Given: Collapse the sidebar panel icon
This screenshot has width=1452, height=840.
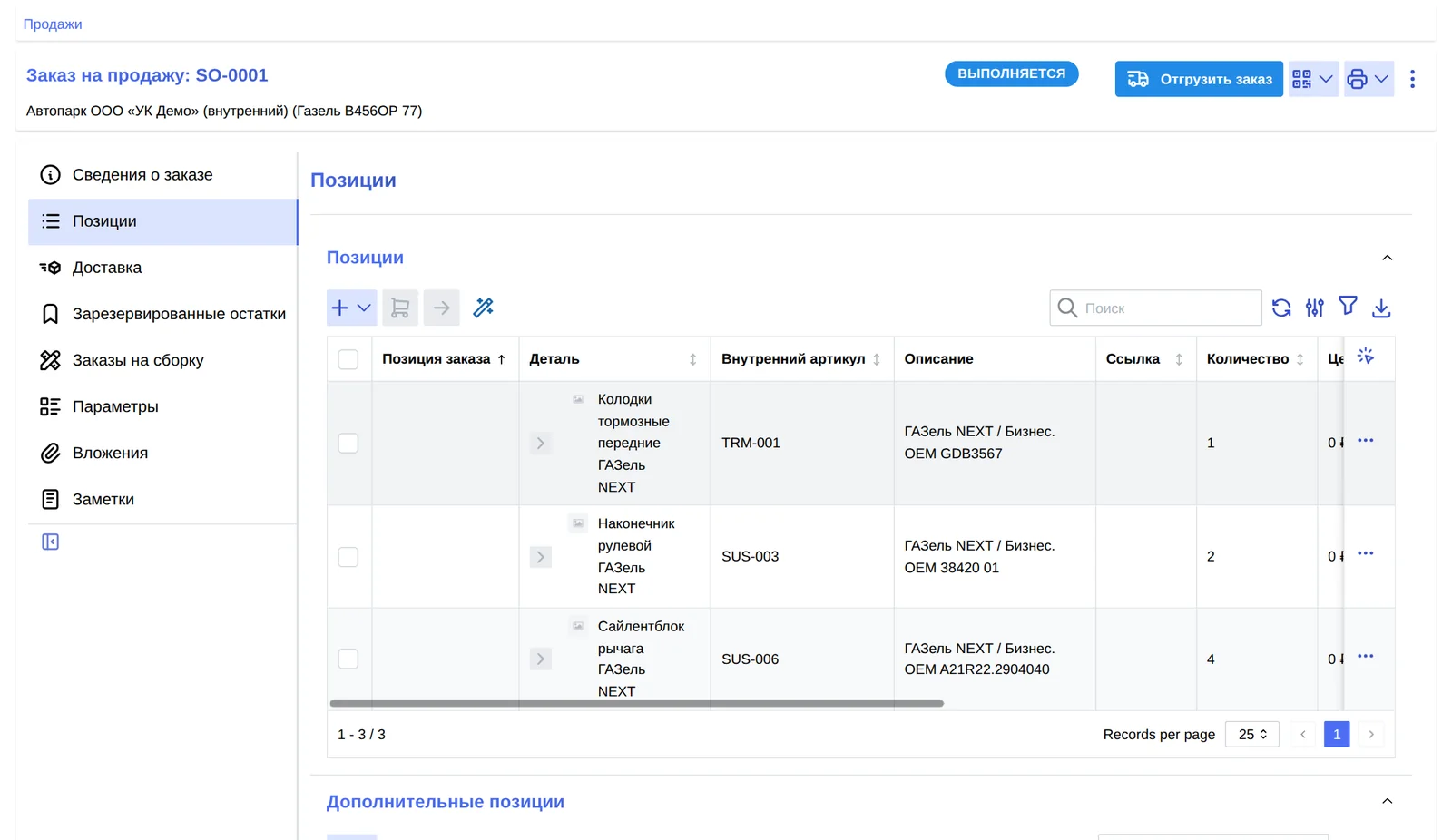Looking at the screenshot, I should click(x=51, y=542).
